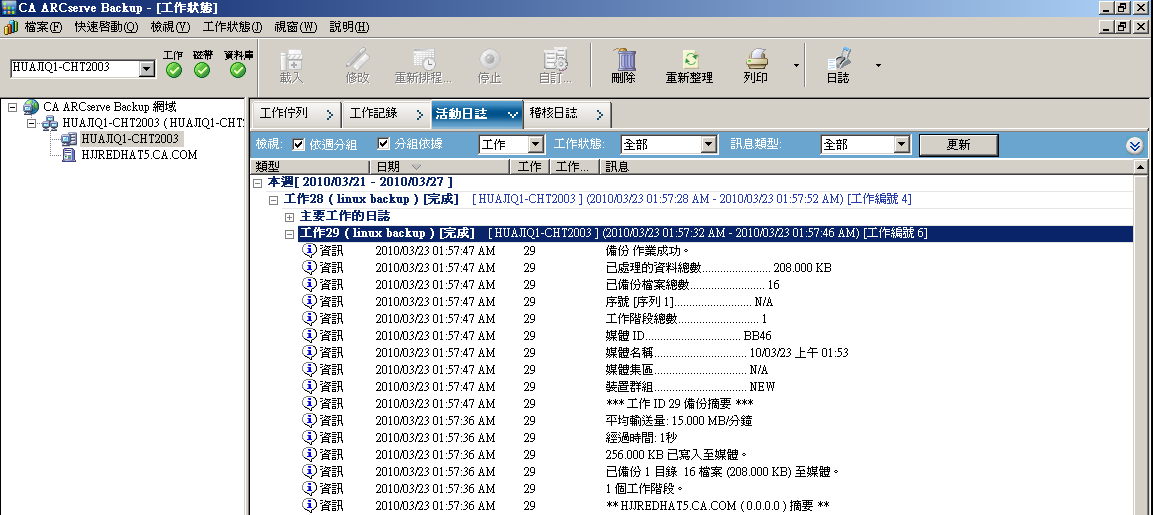Screen dimensions: 1153x515
Task: Click the 工作 green status check icon
Action: 174,70
